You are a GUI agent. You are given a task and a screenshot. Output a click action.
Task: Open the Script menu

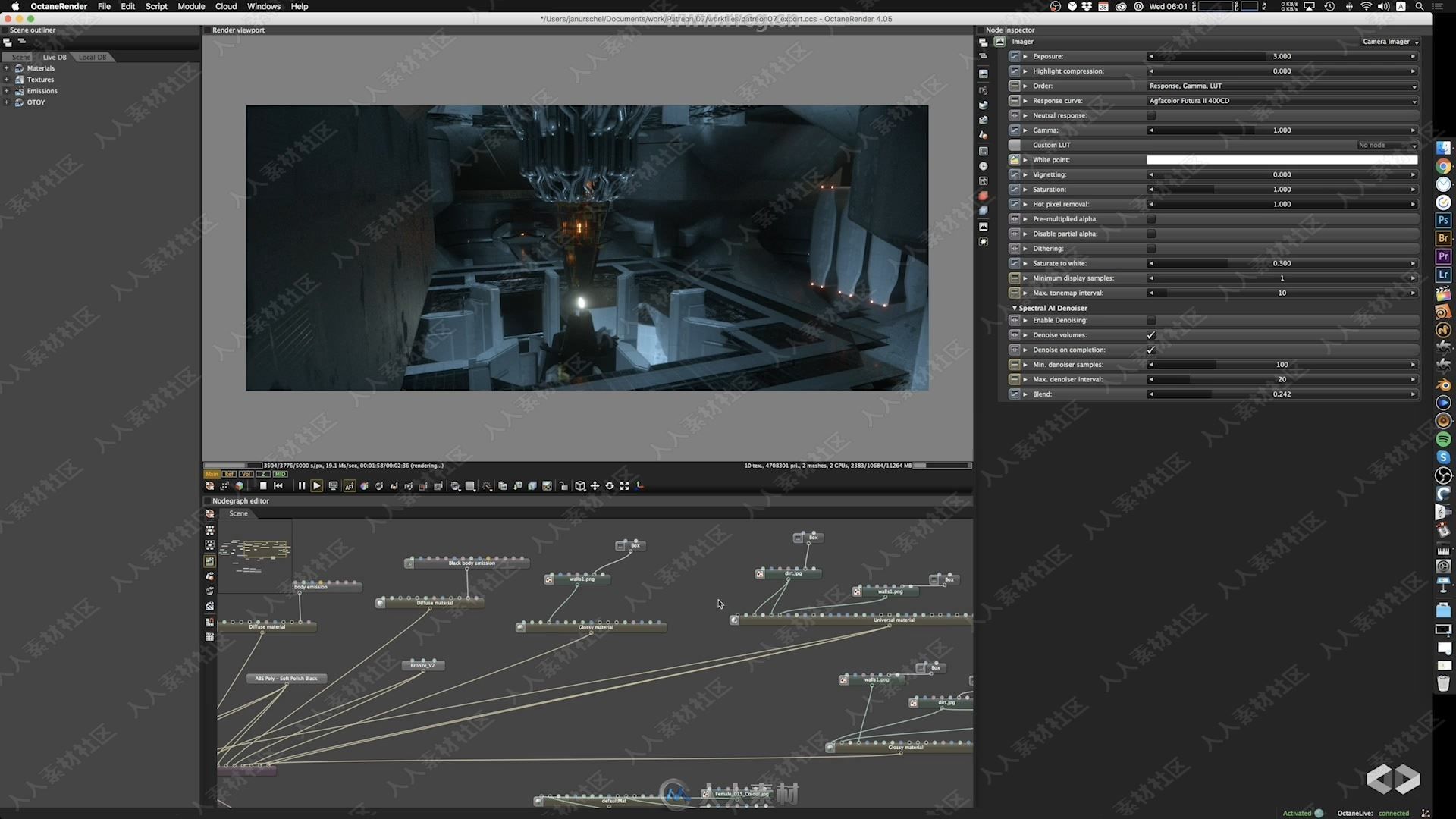coord(156,6)
